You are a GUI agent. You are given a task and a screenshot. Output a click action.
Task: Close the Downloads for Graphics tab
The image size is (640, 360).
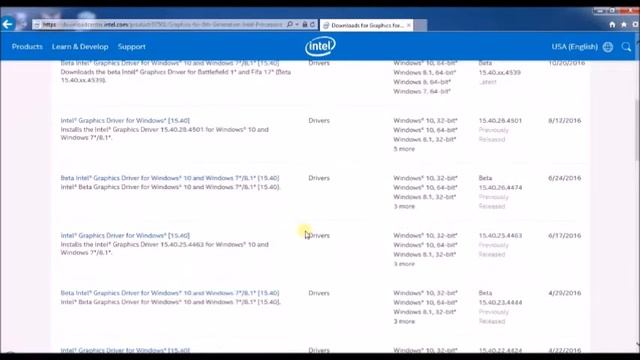409,25
